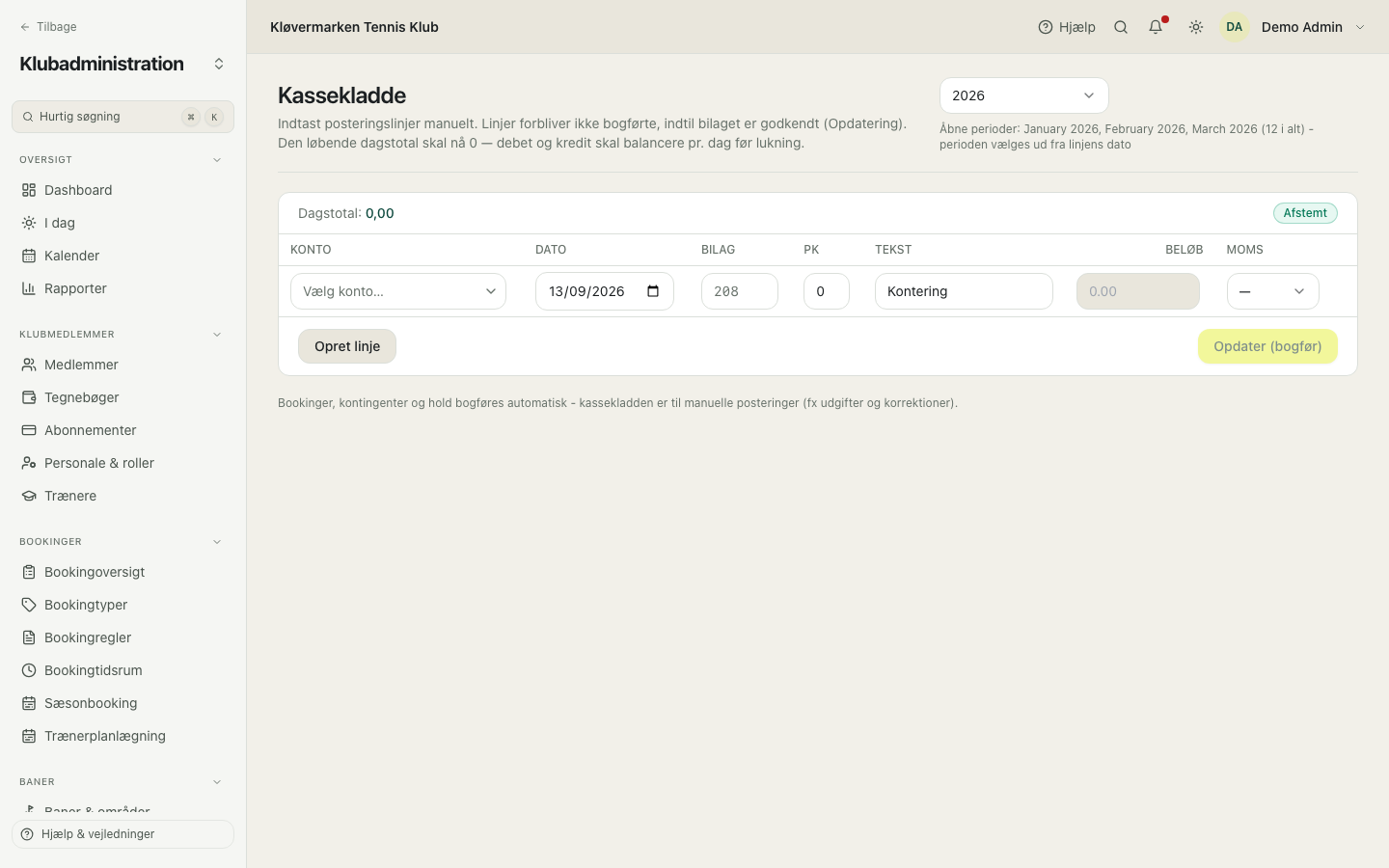The width and height of the screenshot is (1389, 868).
Task: Click the Afstemt status badge
Action: (x=1305, y=213)
